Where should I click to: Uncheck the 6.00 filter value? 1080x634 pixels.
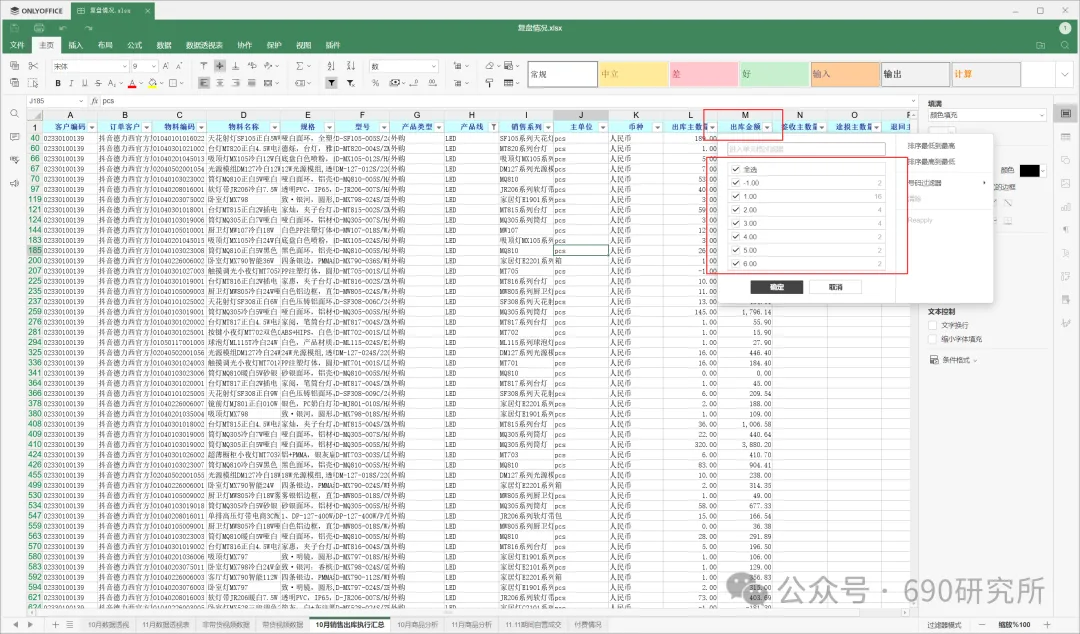pos(736,263)
